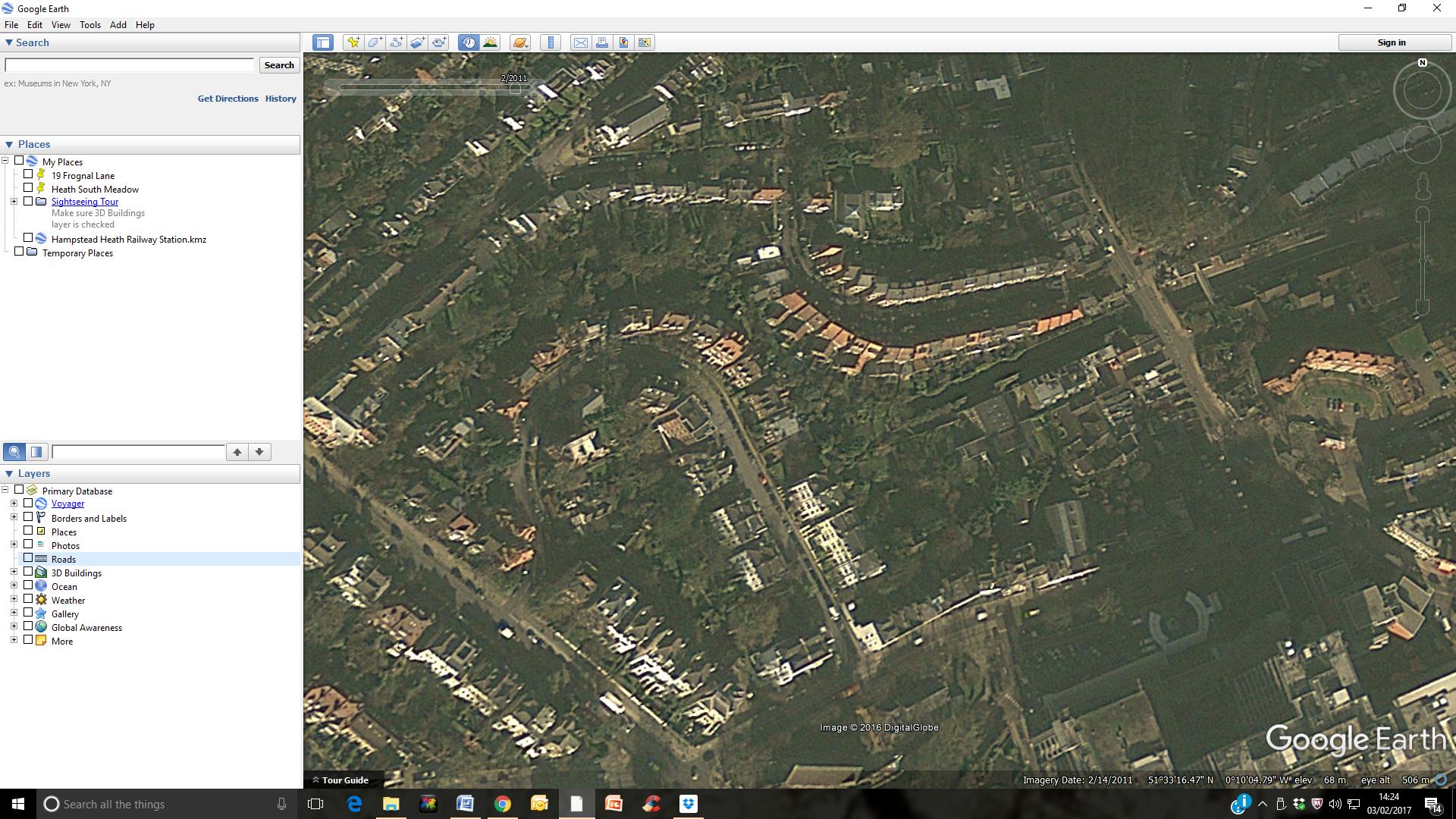Click View in Google Maps icon
This screenshot has height=819, width=1456.
click(x=645, y=42)
